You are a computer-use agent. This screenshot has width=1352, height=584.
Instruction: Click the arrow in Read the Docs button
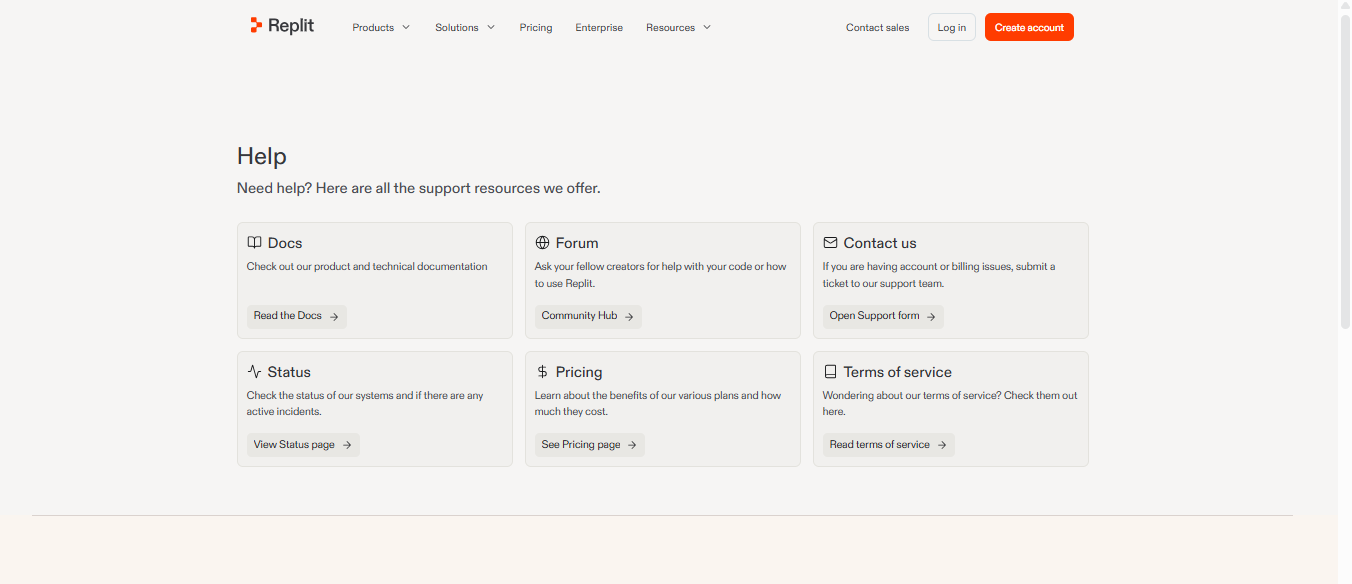[x=334, y=316]
